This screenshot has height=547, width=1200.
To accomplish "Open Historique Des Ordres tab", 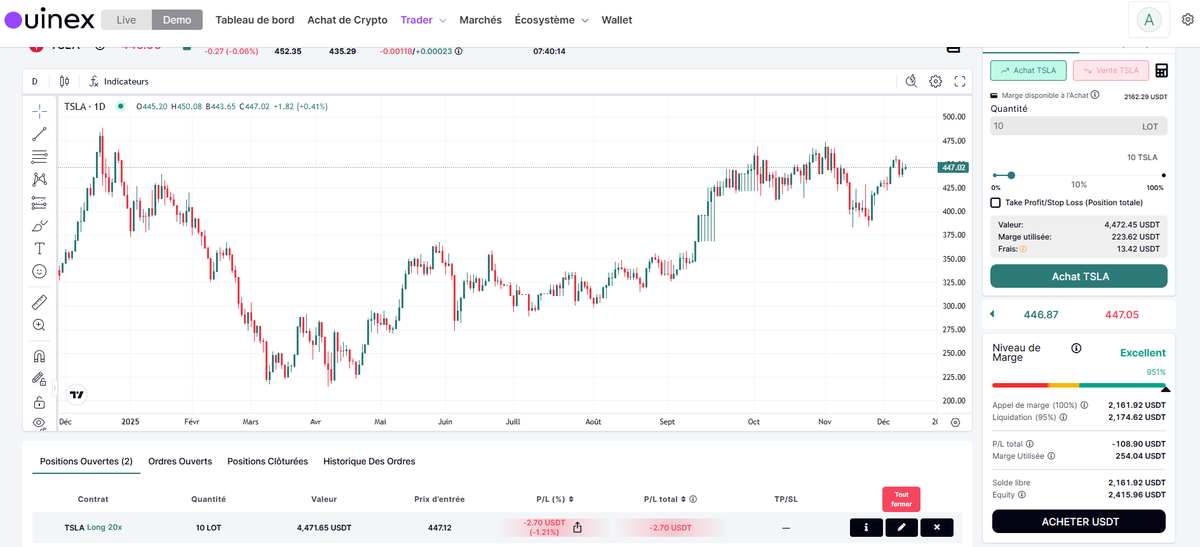I will click(x=369, y=461).
